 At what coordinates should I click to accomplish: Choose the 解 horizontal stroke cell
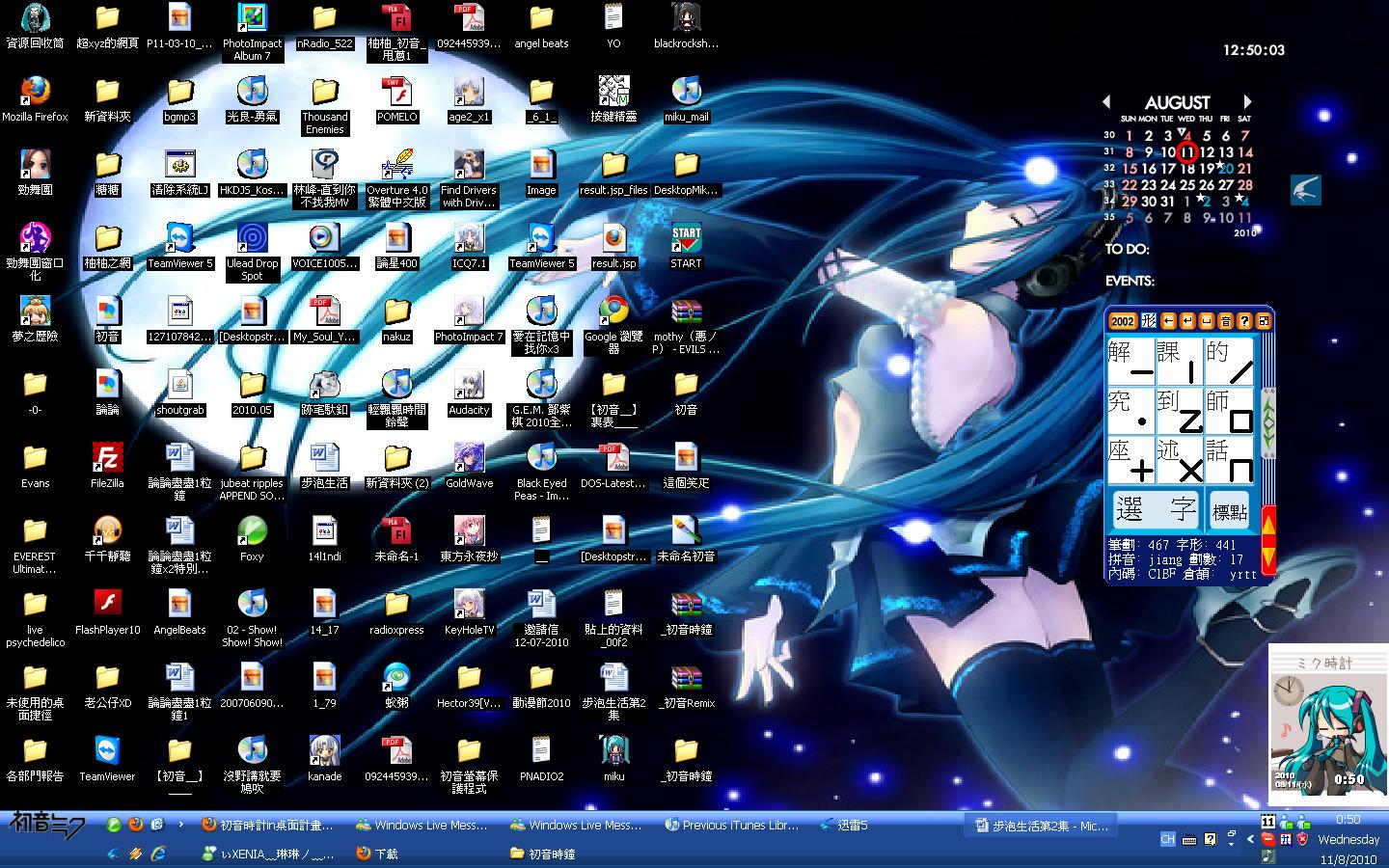(1130, 362)
